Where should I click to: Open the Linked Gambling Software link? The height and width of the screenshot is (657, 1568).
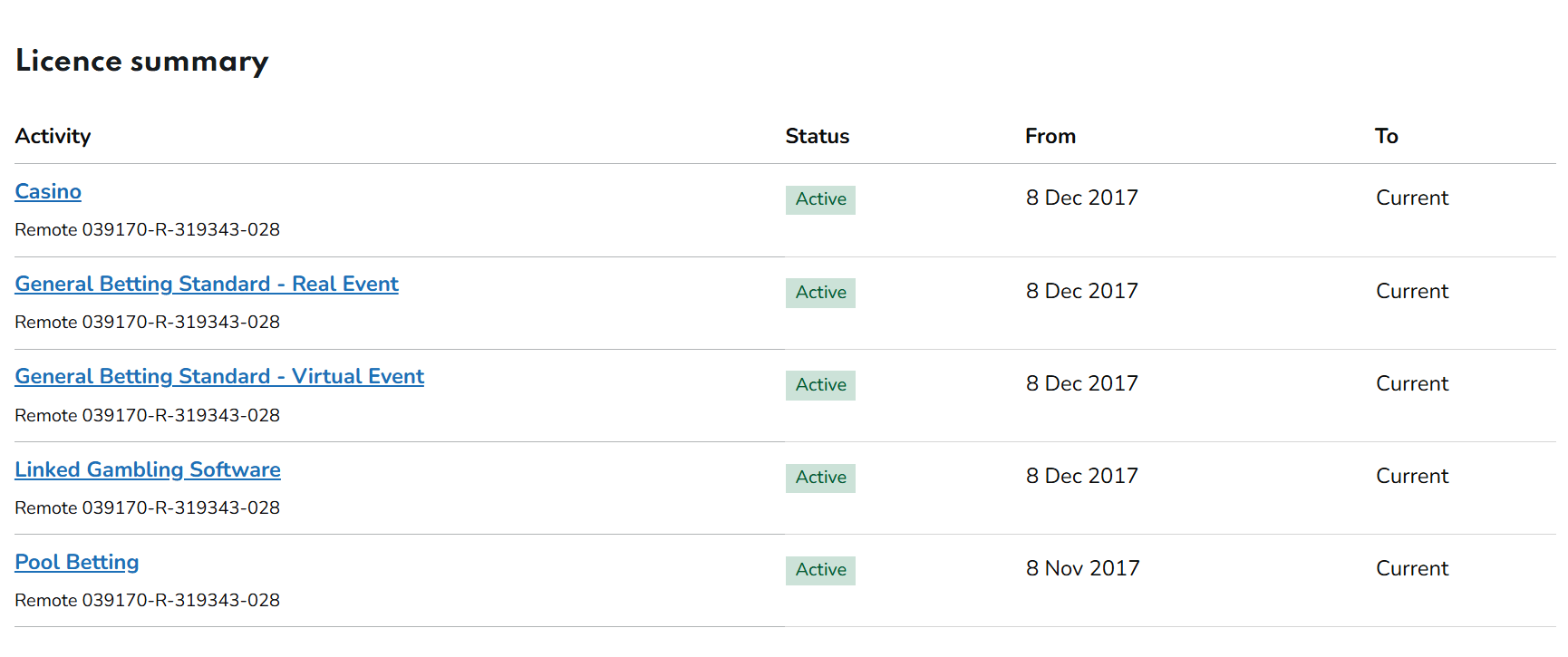pos(148,470)
